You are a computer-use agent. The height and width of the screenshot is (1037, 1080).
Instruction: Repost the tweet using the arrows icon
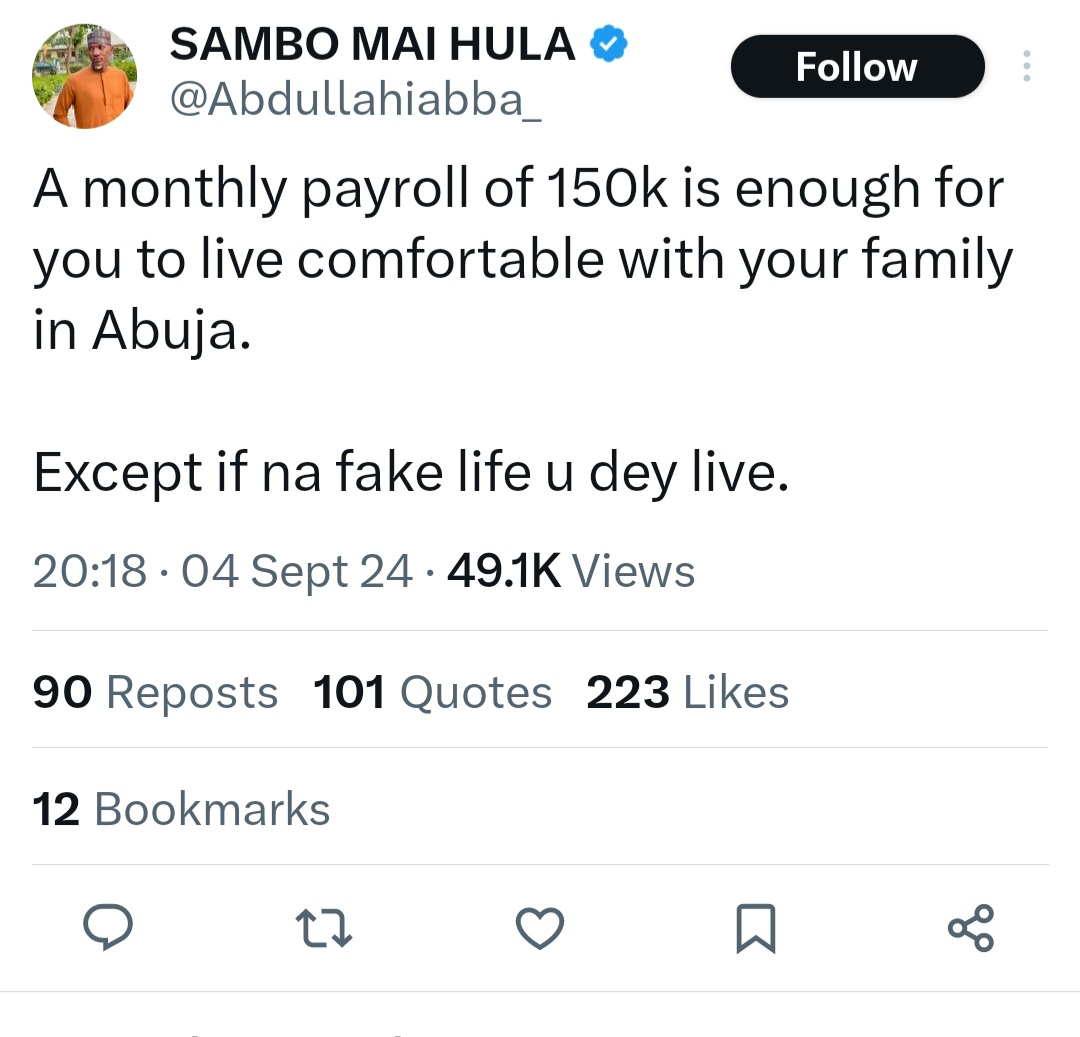[x=325, y=928]
